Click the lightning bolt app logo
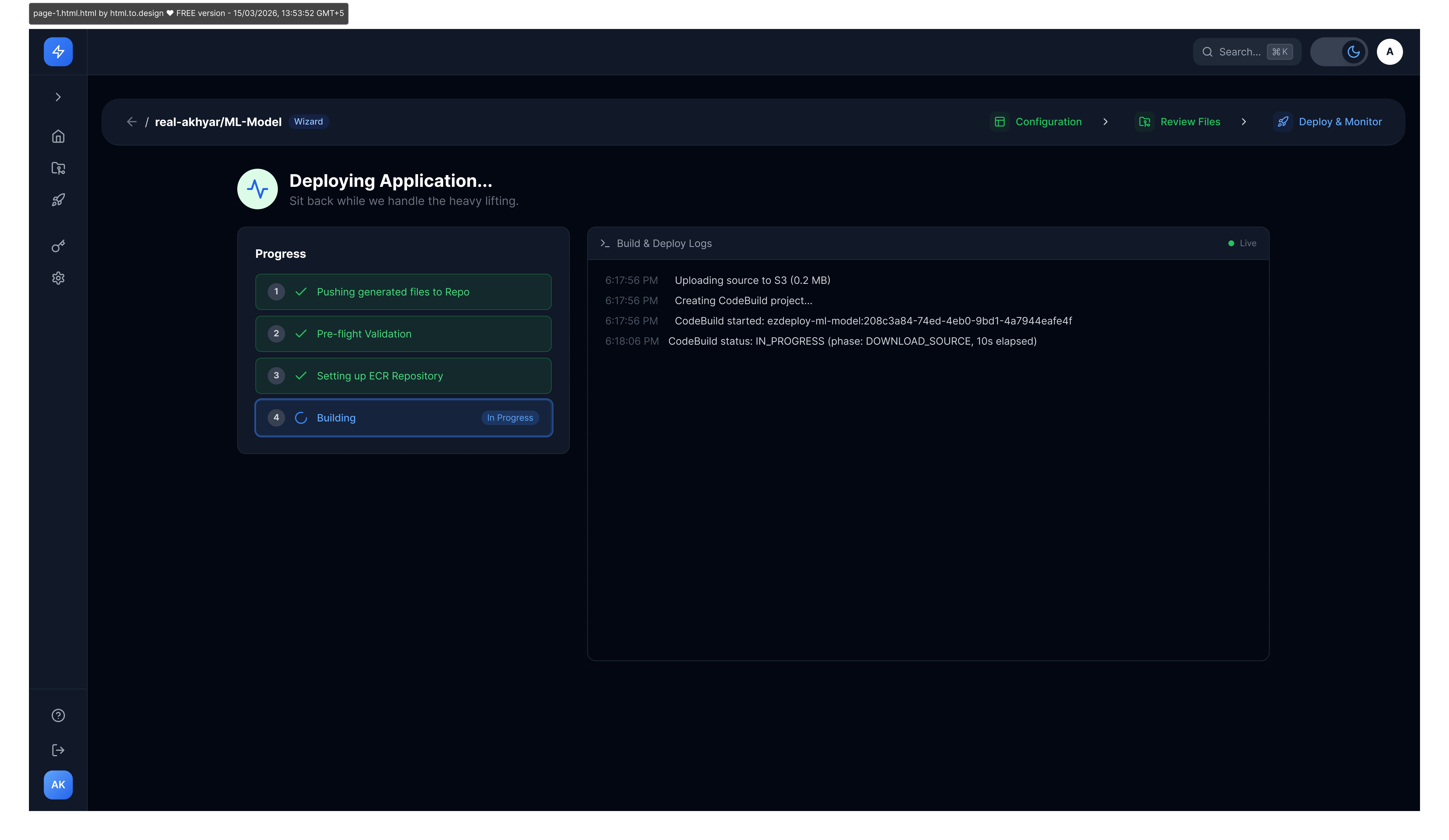 coord(57,52)
